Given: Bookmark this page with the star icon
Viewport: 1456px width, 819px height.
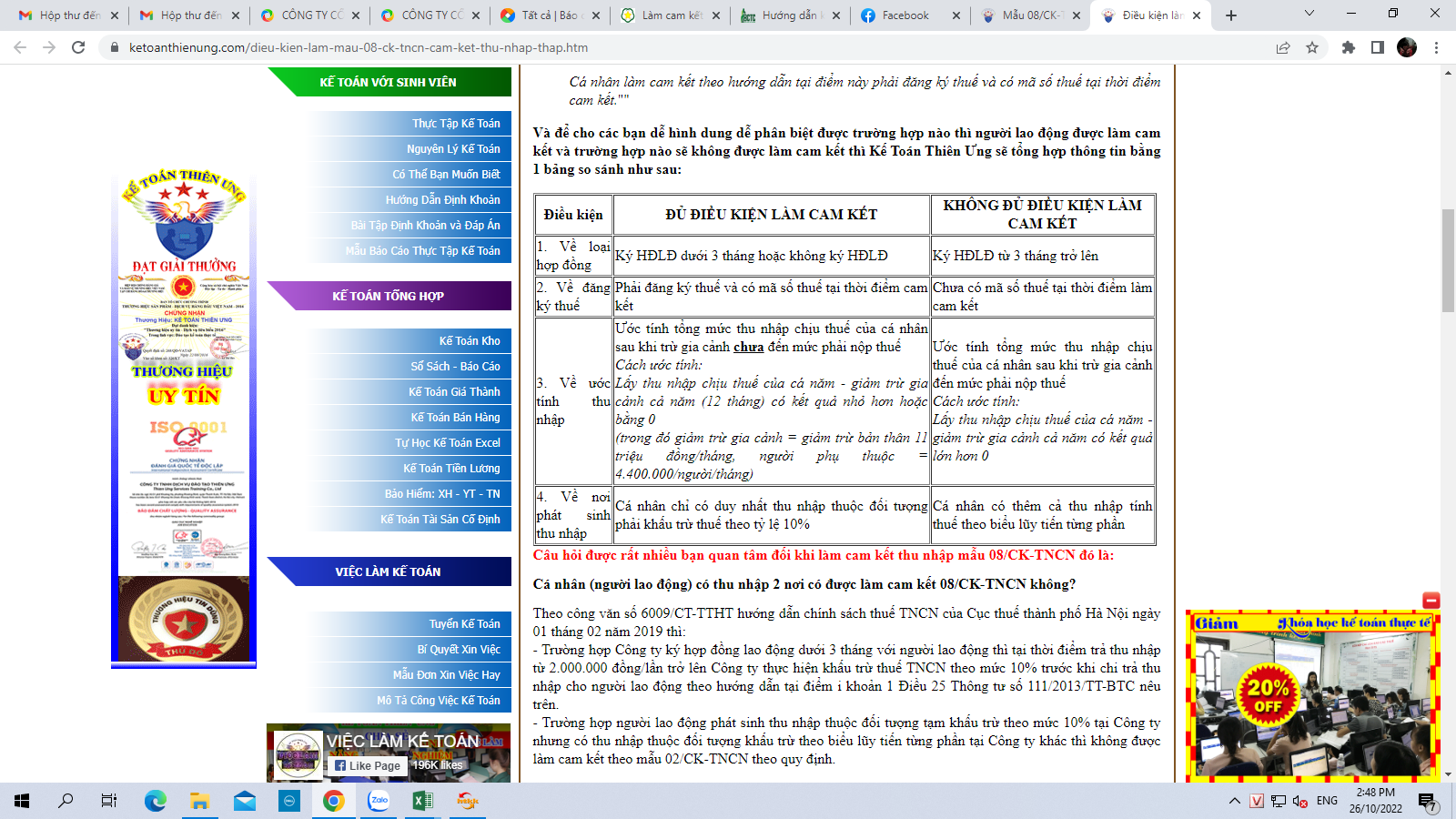Looking at the screenshot, I should tap(1312, 47).
